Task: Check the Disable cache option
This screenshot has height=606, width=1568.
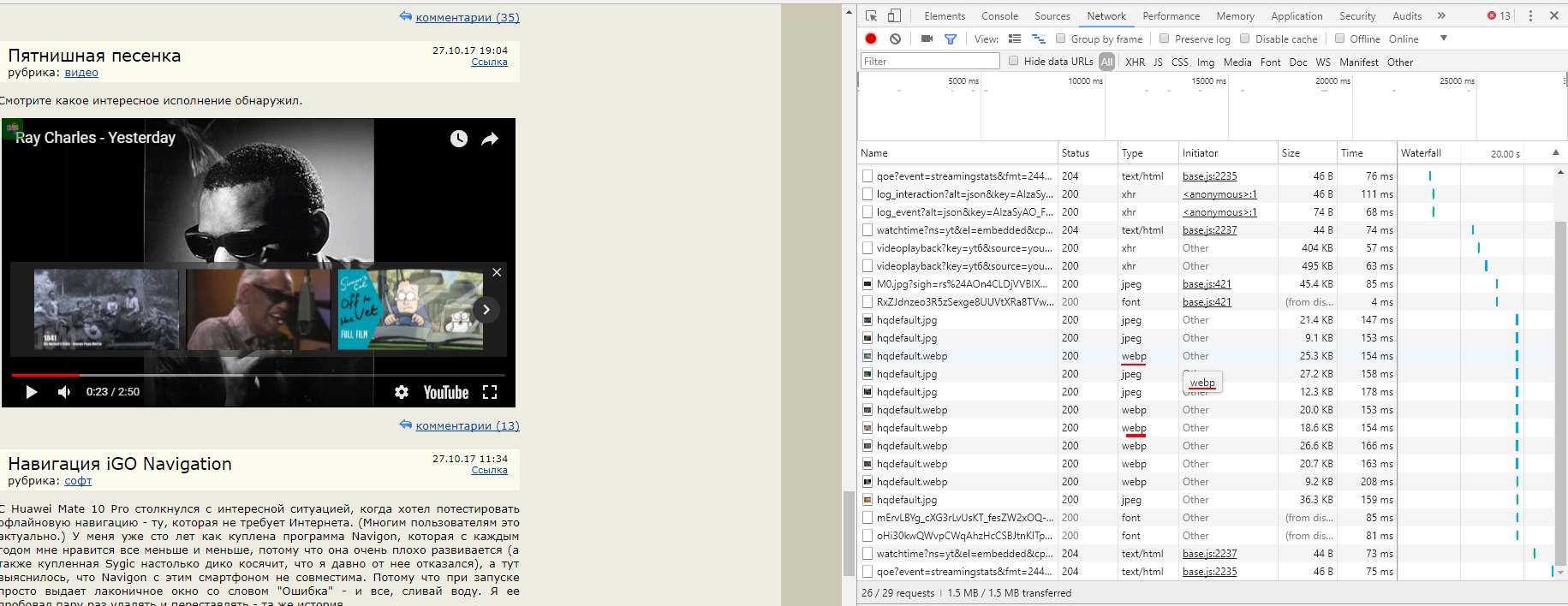Action: click(x=1245, y=39)
